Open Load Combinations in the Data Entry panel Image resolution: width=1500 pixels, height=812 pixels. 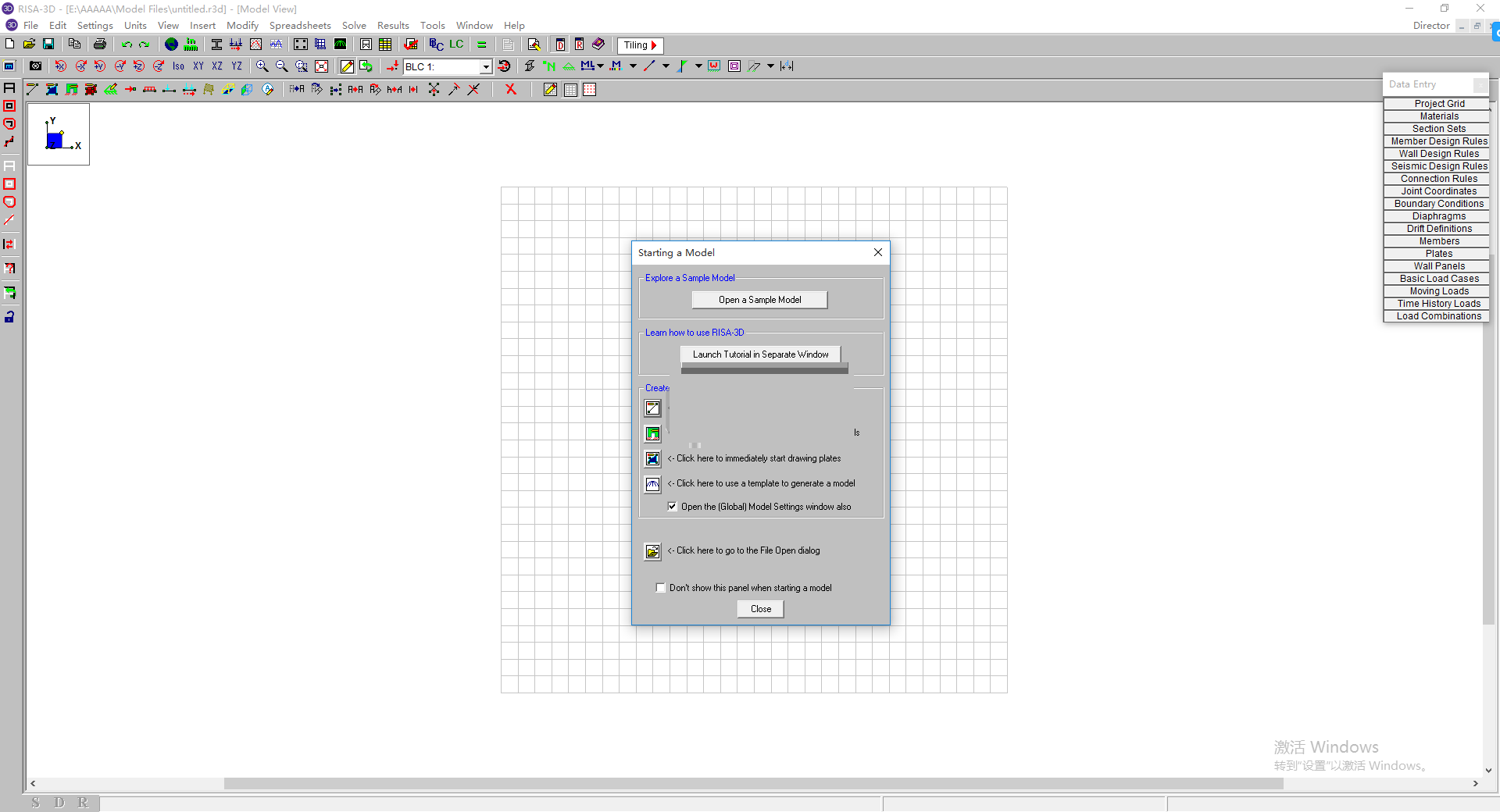pos(1438,316)
